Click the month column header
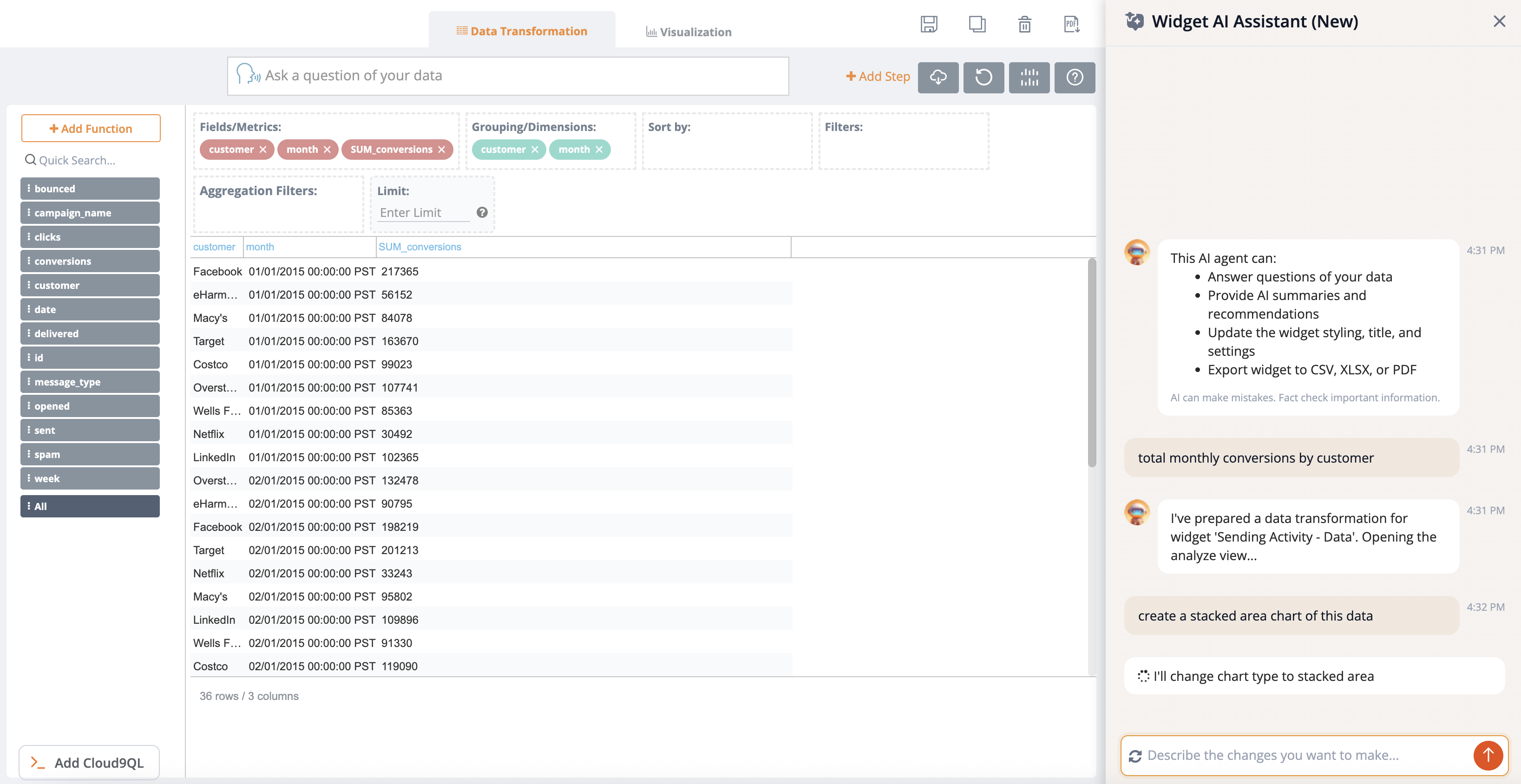Screen dimensions: 1521x784 click(260, 247)
